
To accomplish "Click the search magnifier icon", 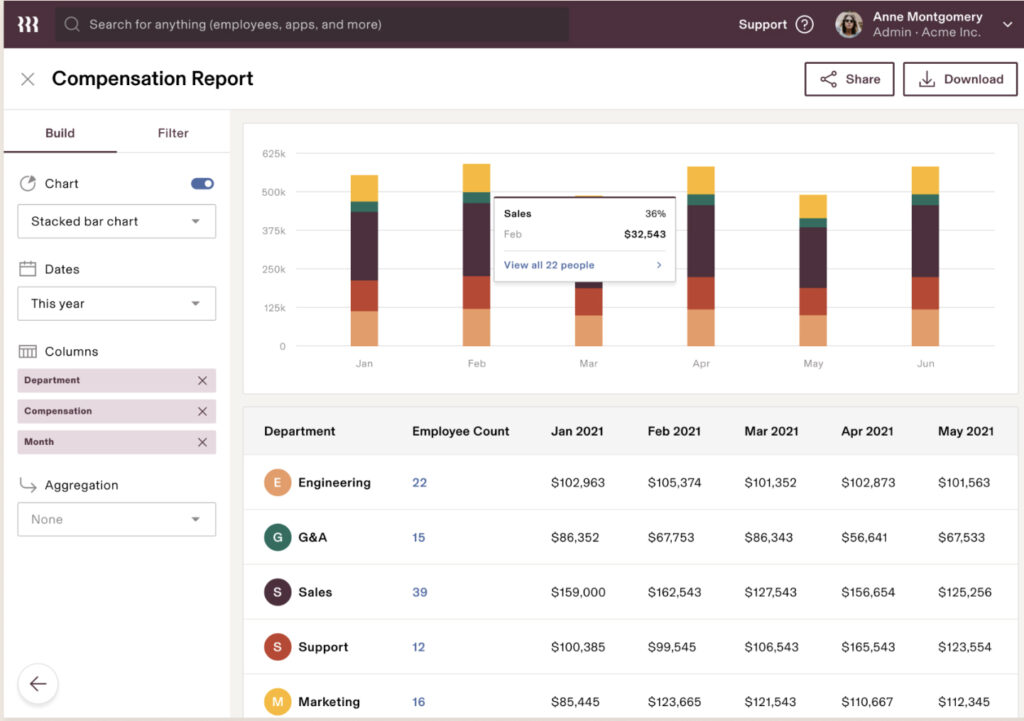I will [71, 24].
